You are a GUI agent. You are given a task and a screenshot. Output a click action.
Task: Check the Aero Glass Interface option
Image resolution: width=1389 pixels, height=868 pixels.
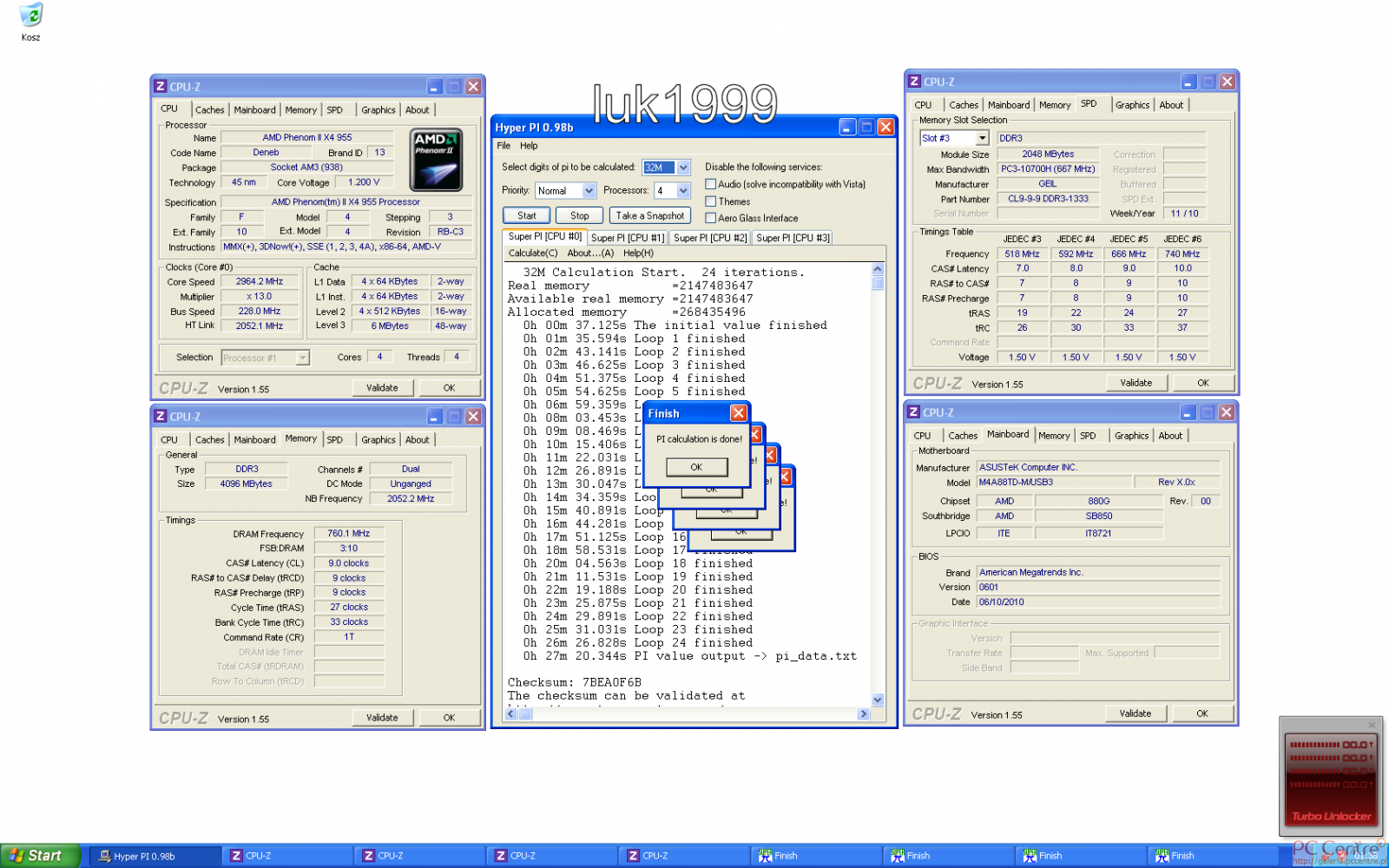click(711, 218)
